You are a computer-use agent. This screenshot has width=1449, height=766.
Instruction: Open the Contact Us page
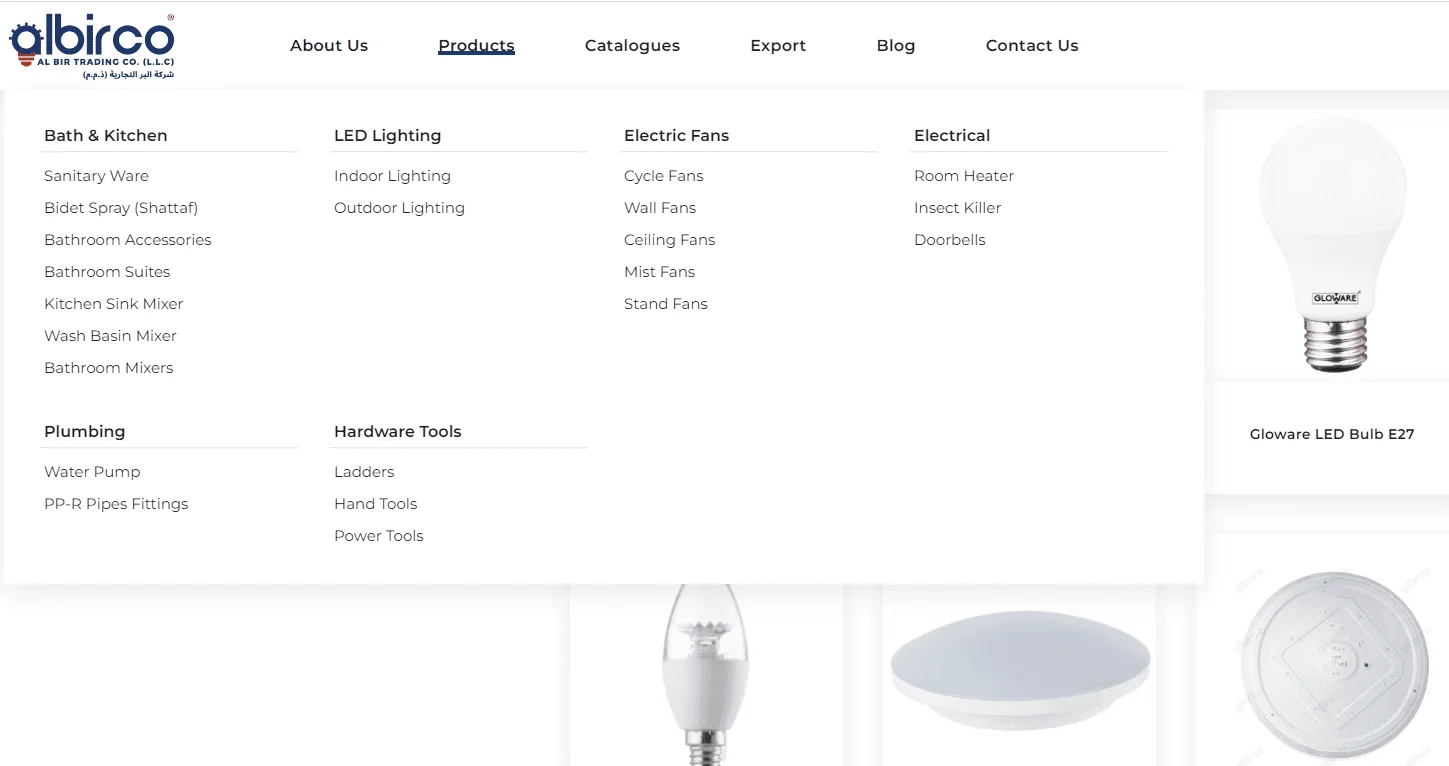pos(1032,45)
